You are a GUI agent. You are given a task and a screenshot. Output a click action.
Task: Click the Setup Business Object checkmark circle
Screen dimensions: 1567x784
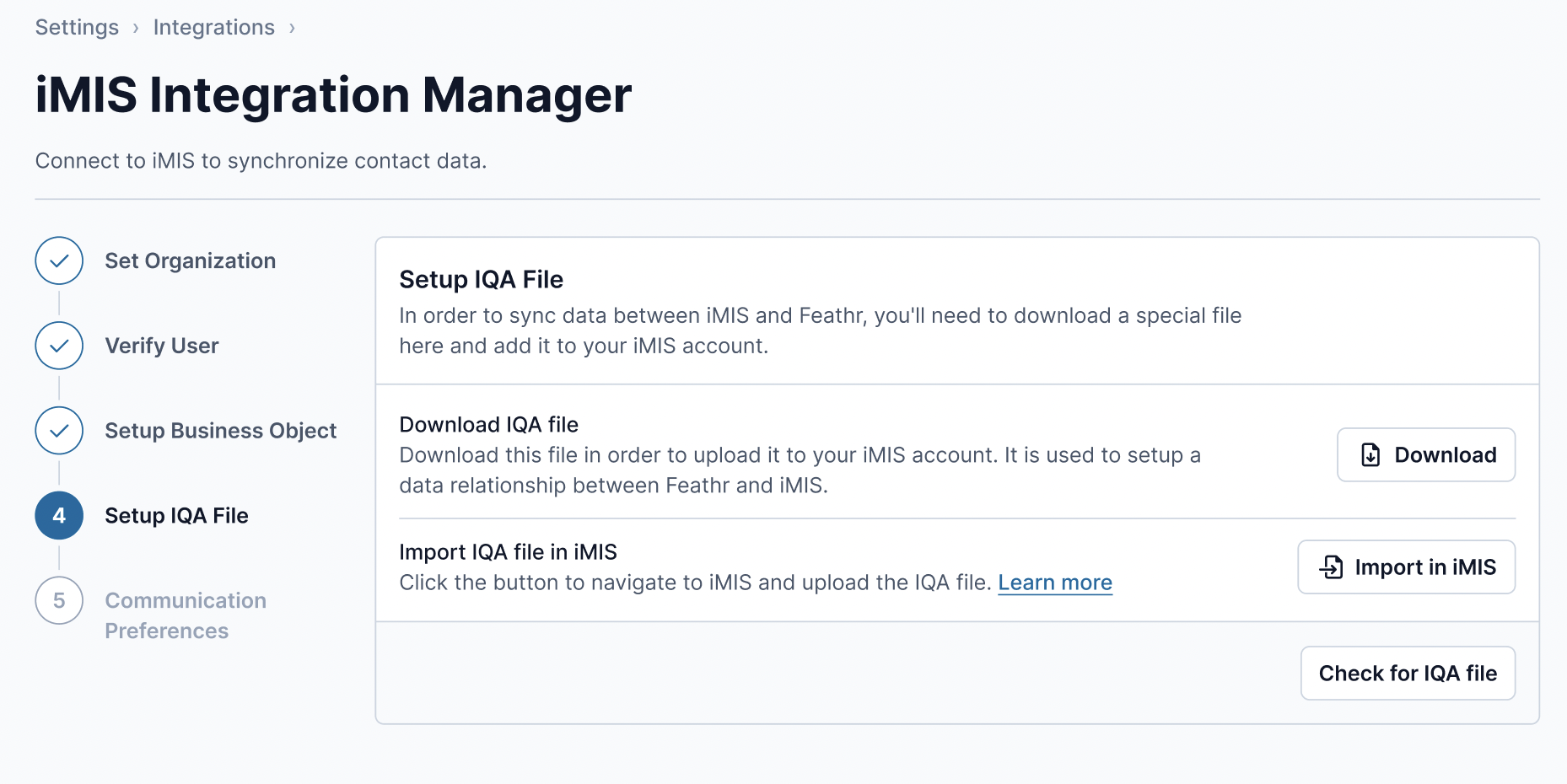pyautogui.click(x=59, y=431)
